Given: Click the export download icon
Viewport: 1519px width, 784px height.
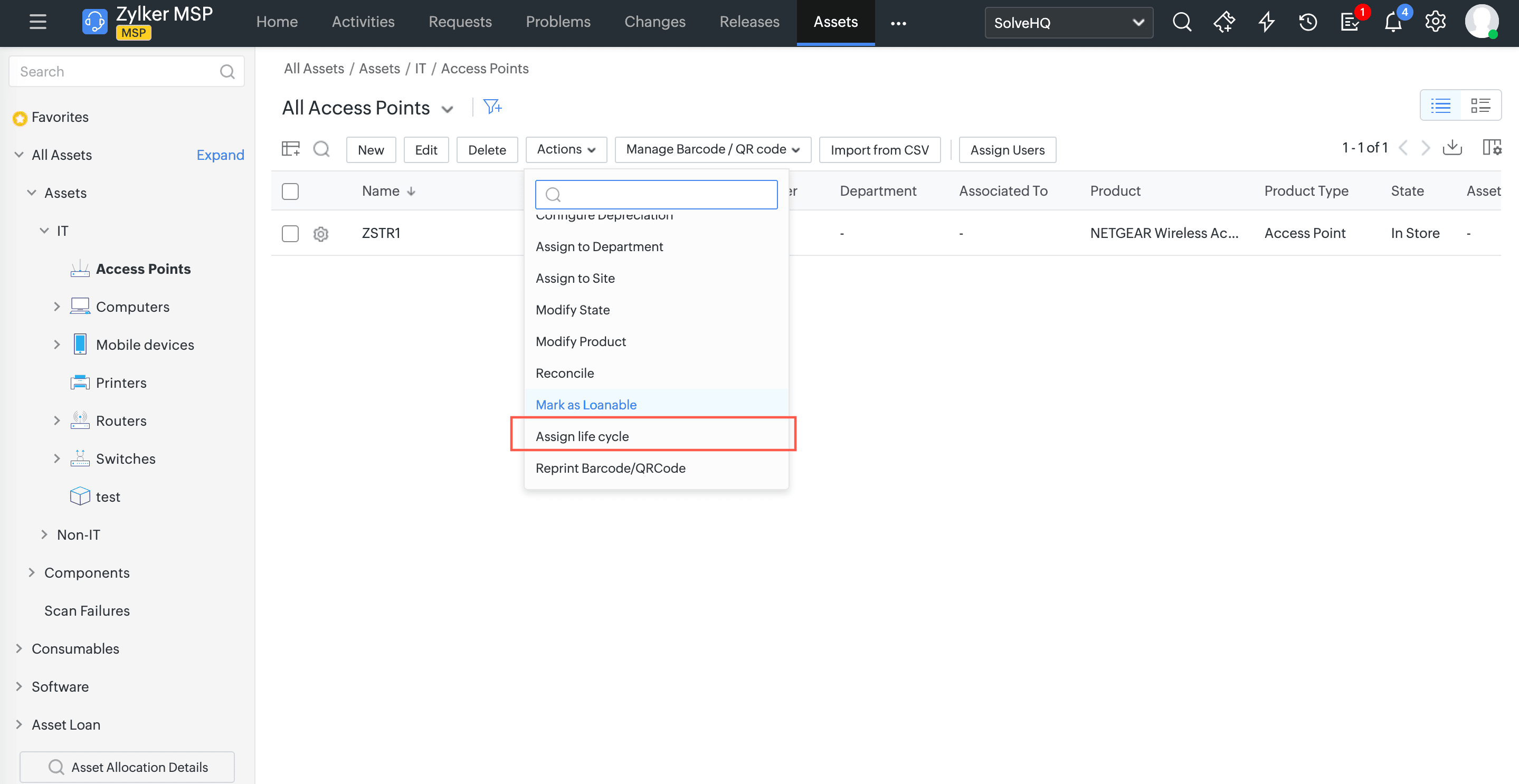Looking at the screenshot, I should coord(1452,148).
